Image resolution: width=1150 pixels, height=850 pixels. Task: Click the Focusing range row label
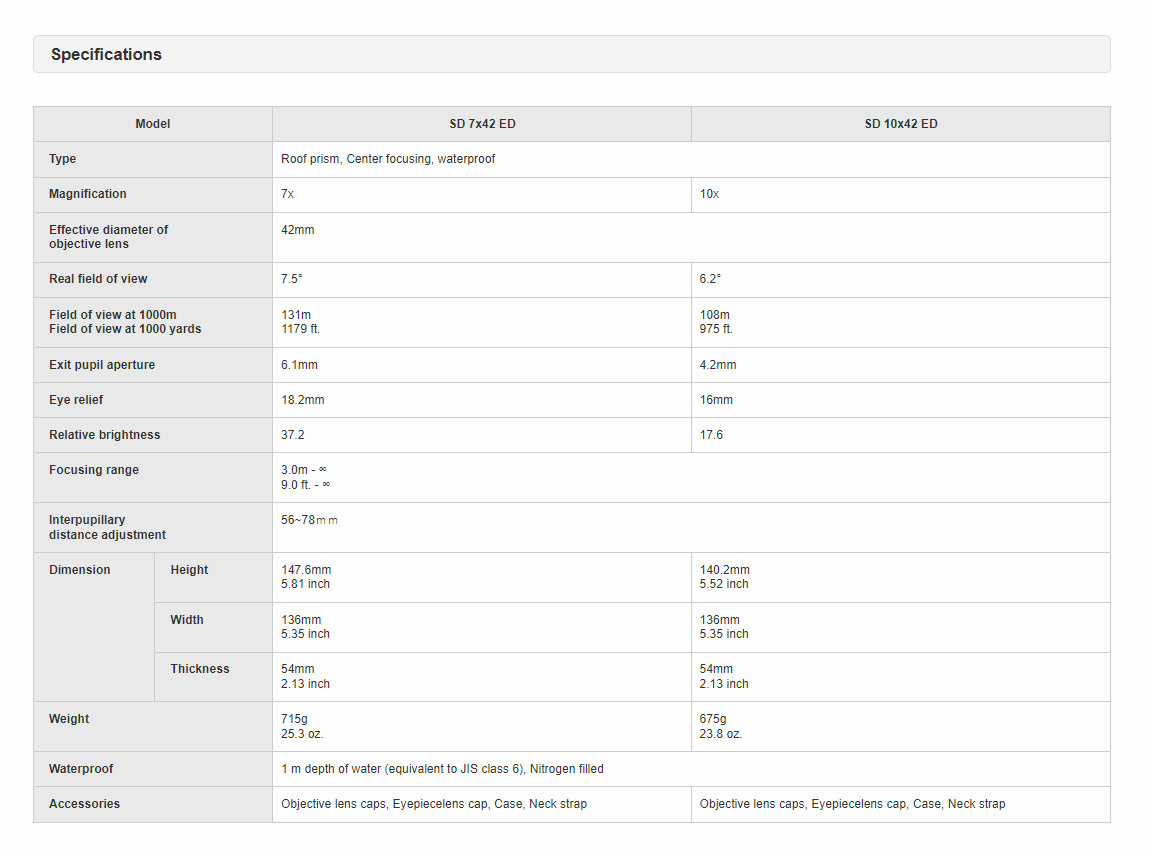point(94,470)
